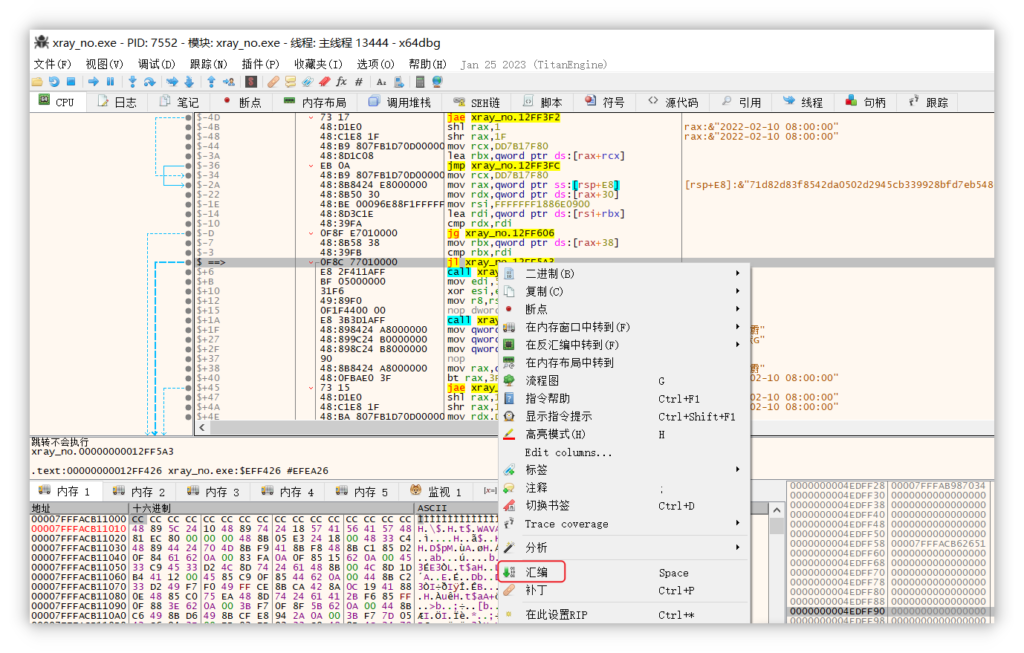Click the memory dump scrollbar up arrow
Image resolution: width=1024 pixels, height=653 pixels.
pos(776,510)
